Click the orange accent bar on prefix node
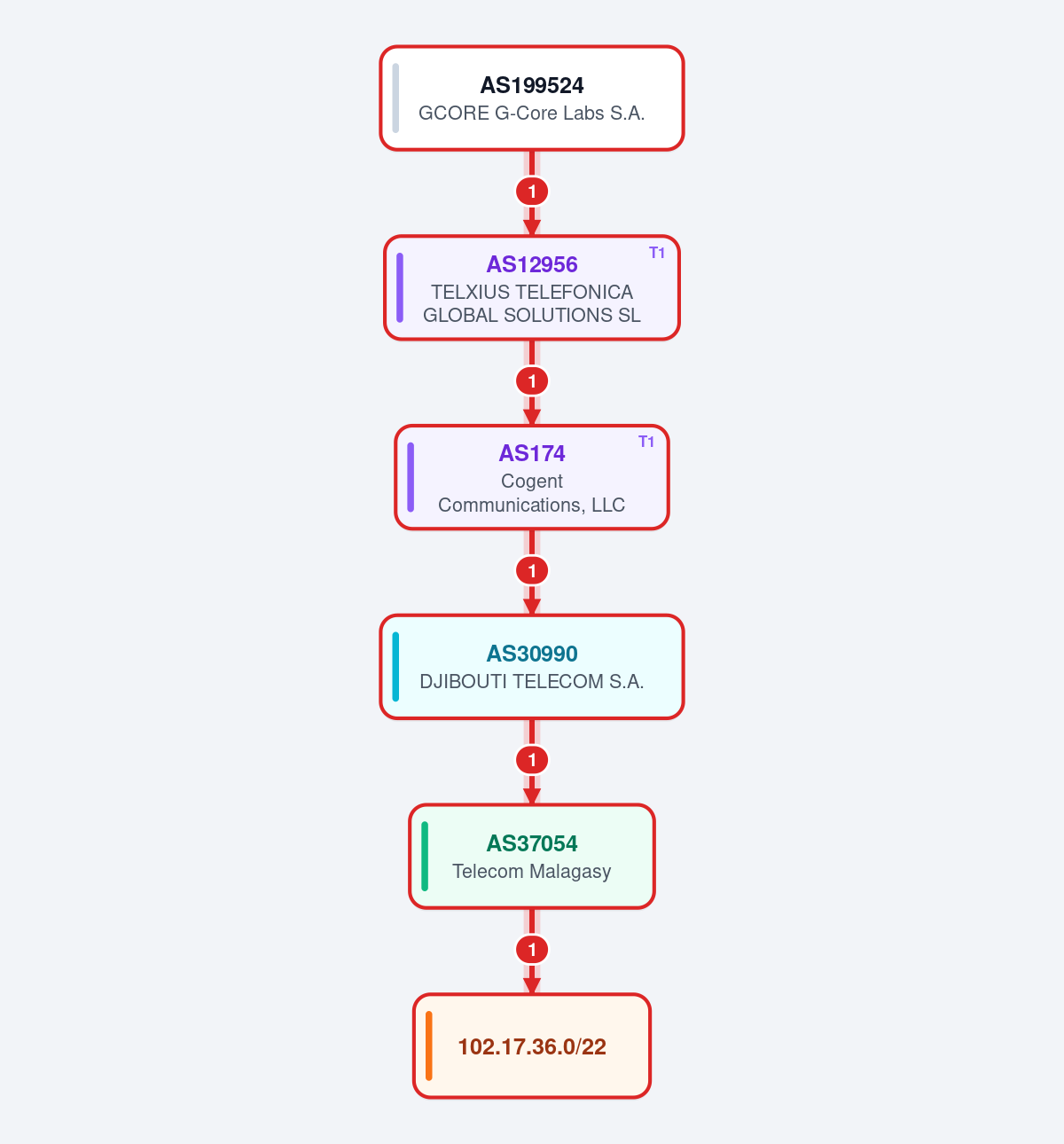Screen dimensions: 1064x1144 coord(429,1046)
